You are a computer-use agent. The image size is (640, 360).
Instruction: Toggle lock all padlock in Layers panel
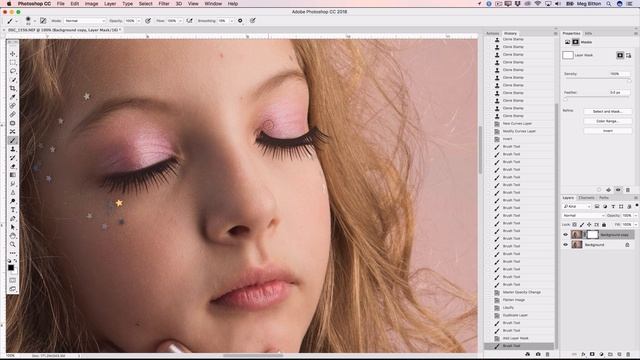[604, 224]
